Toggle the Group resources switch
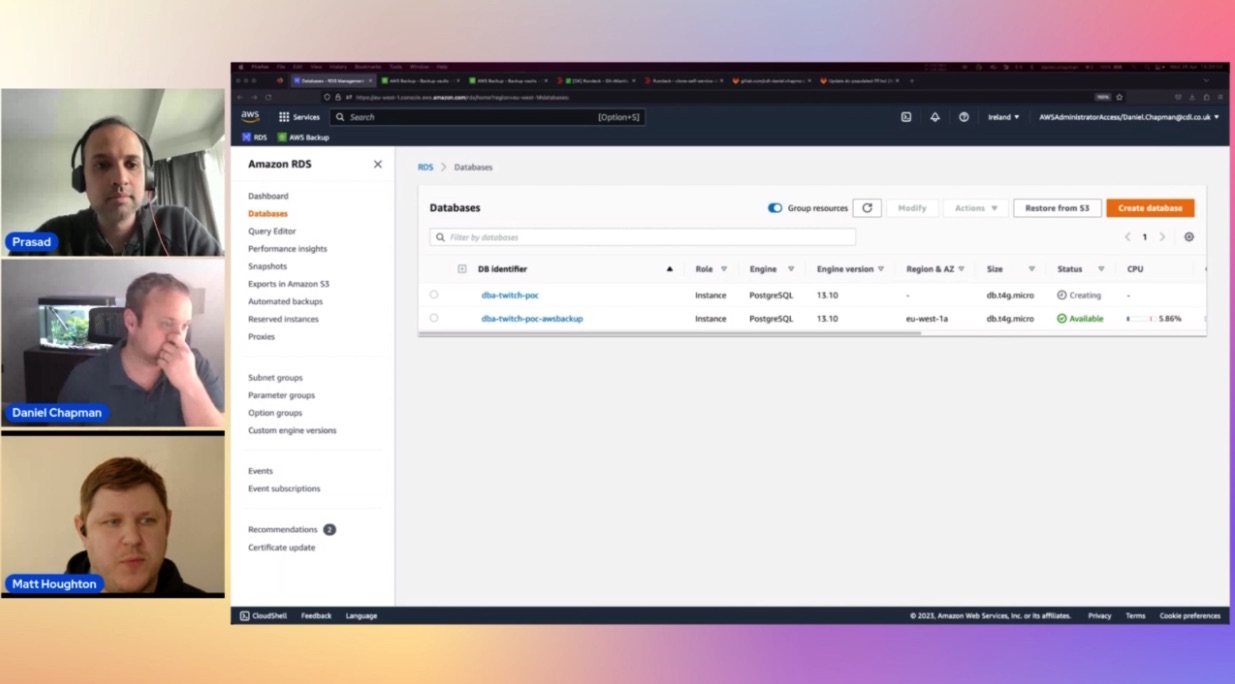The width and height of the screenshot is (1235, 684). click(775, 208)
